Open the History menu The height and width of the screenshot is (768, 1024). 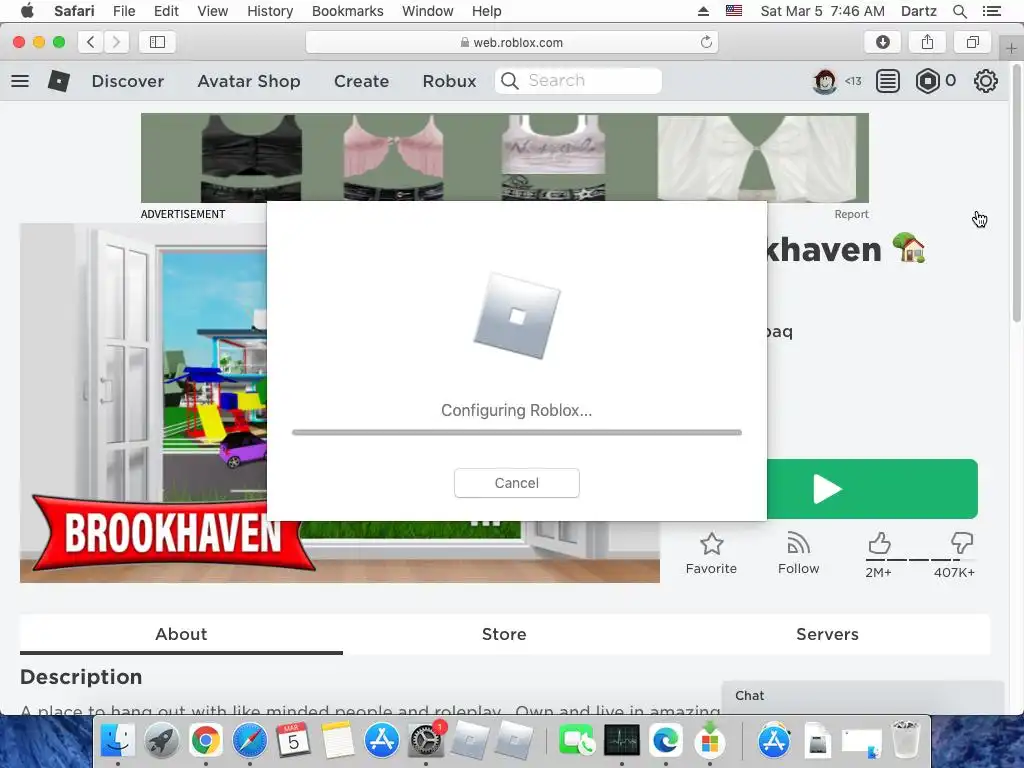270,11
